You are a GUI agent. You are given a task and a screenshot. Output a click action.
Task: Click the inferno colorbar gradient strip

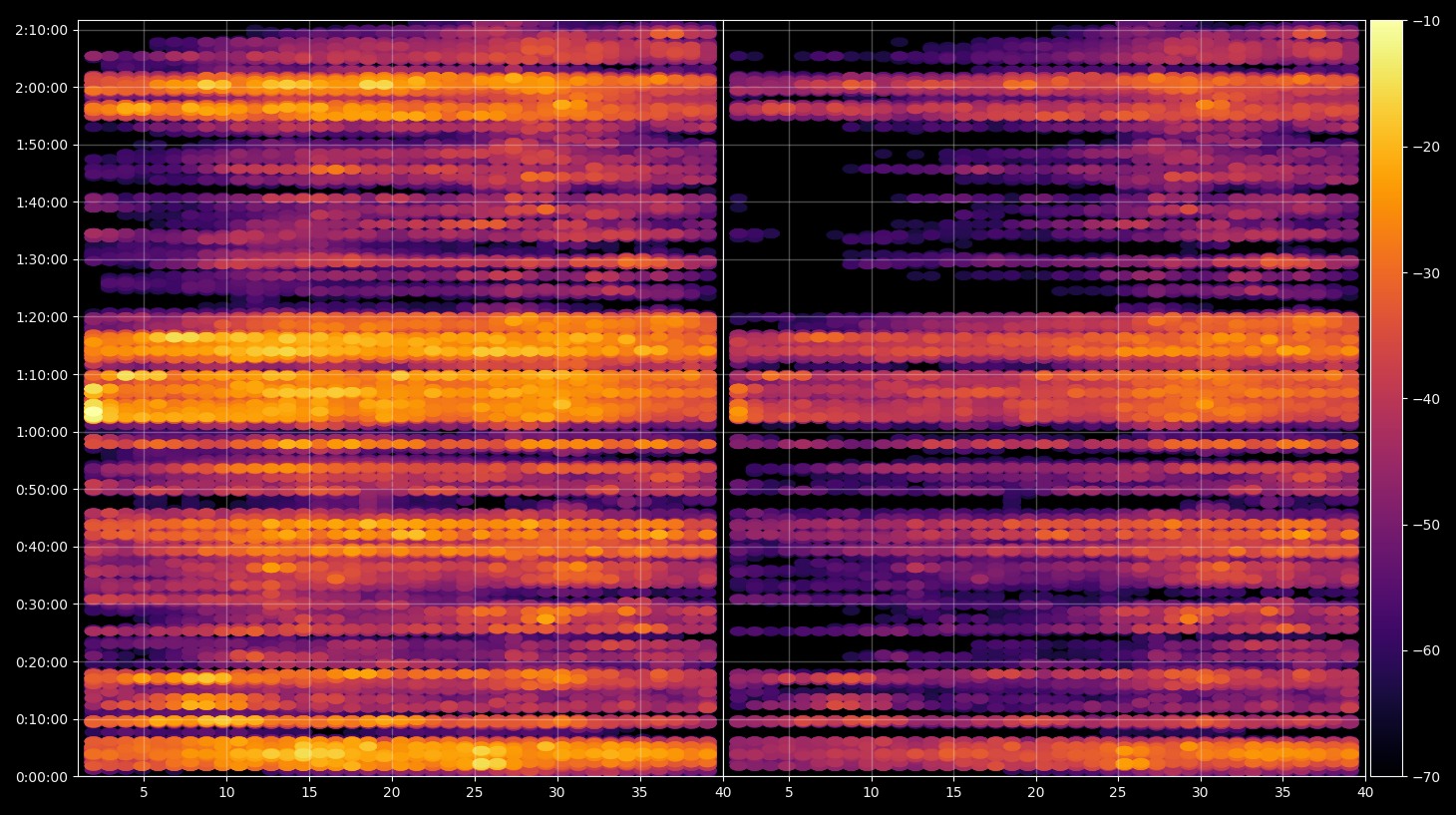pos(1386,398)
